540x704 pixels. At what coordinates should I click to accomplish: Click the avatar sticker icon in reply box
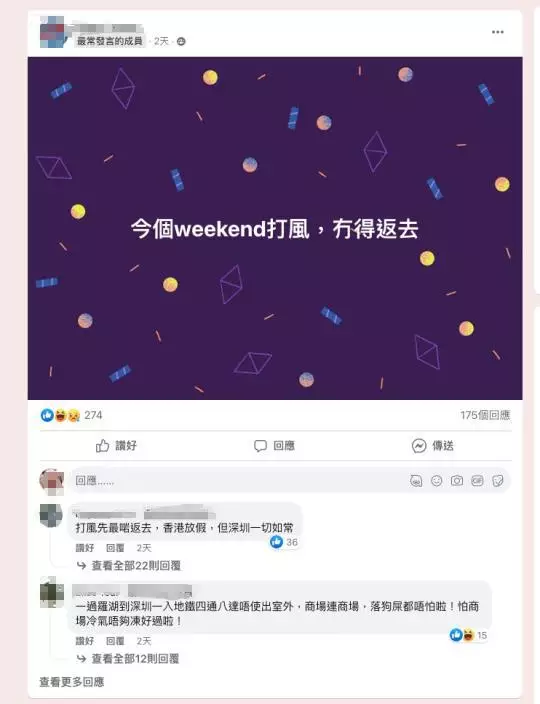(x=416, y=481)
